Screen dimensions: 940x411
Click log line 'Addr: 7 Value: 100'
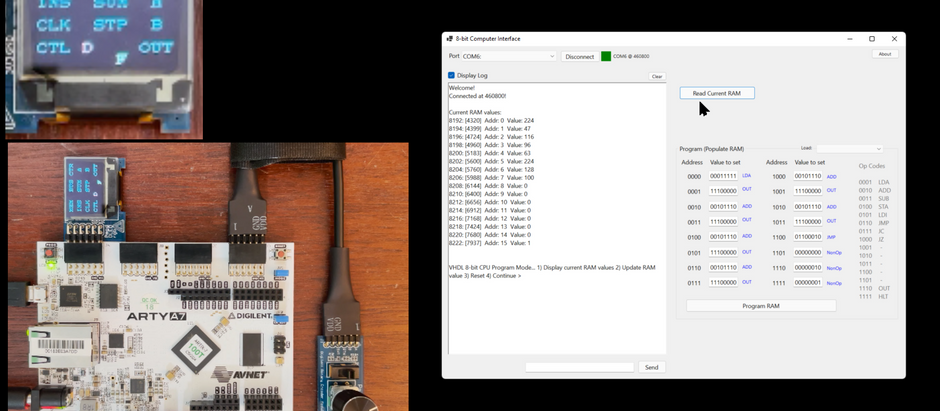(509, 178)
